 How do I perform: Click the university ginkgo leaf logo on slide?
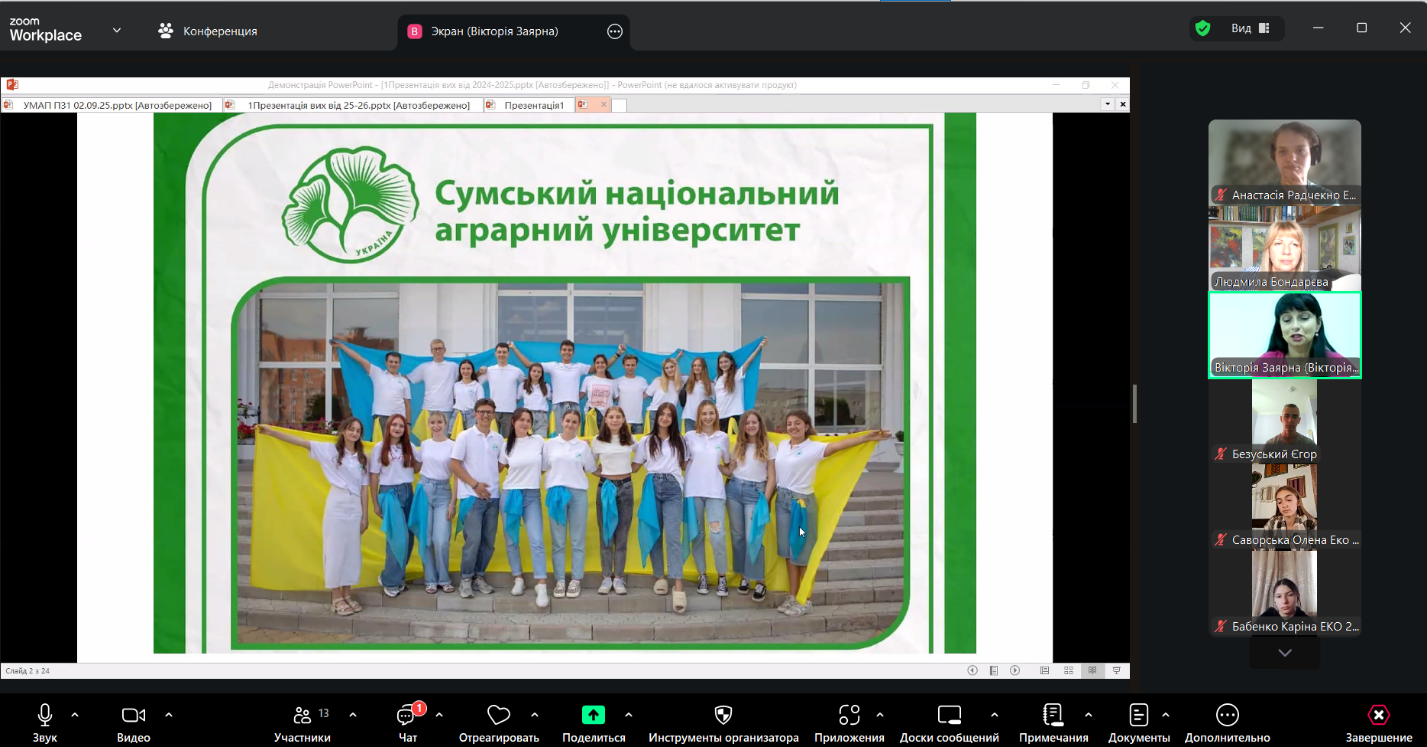coord(350,204)
